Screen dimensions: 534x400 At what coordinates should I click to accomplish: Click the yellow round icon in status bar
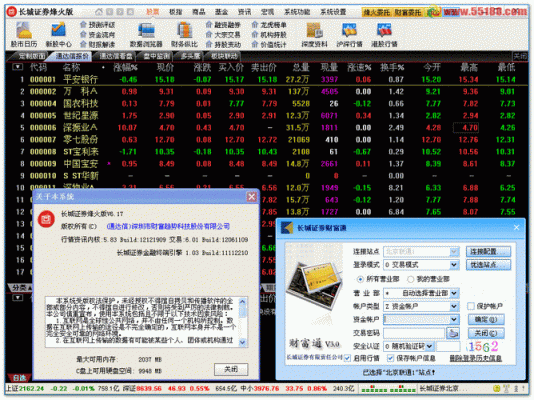coord(497,388)
